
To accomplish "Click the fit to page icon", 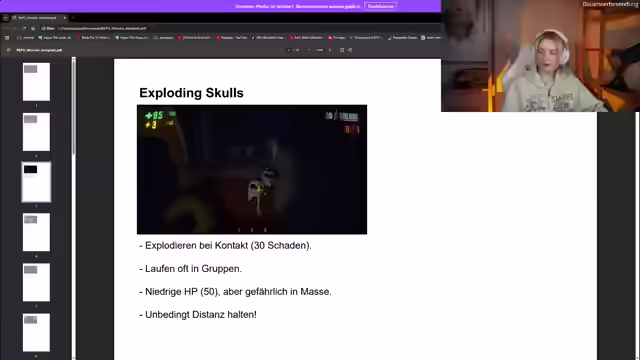I will 342,50.
